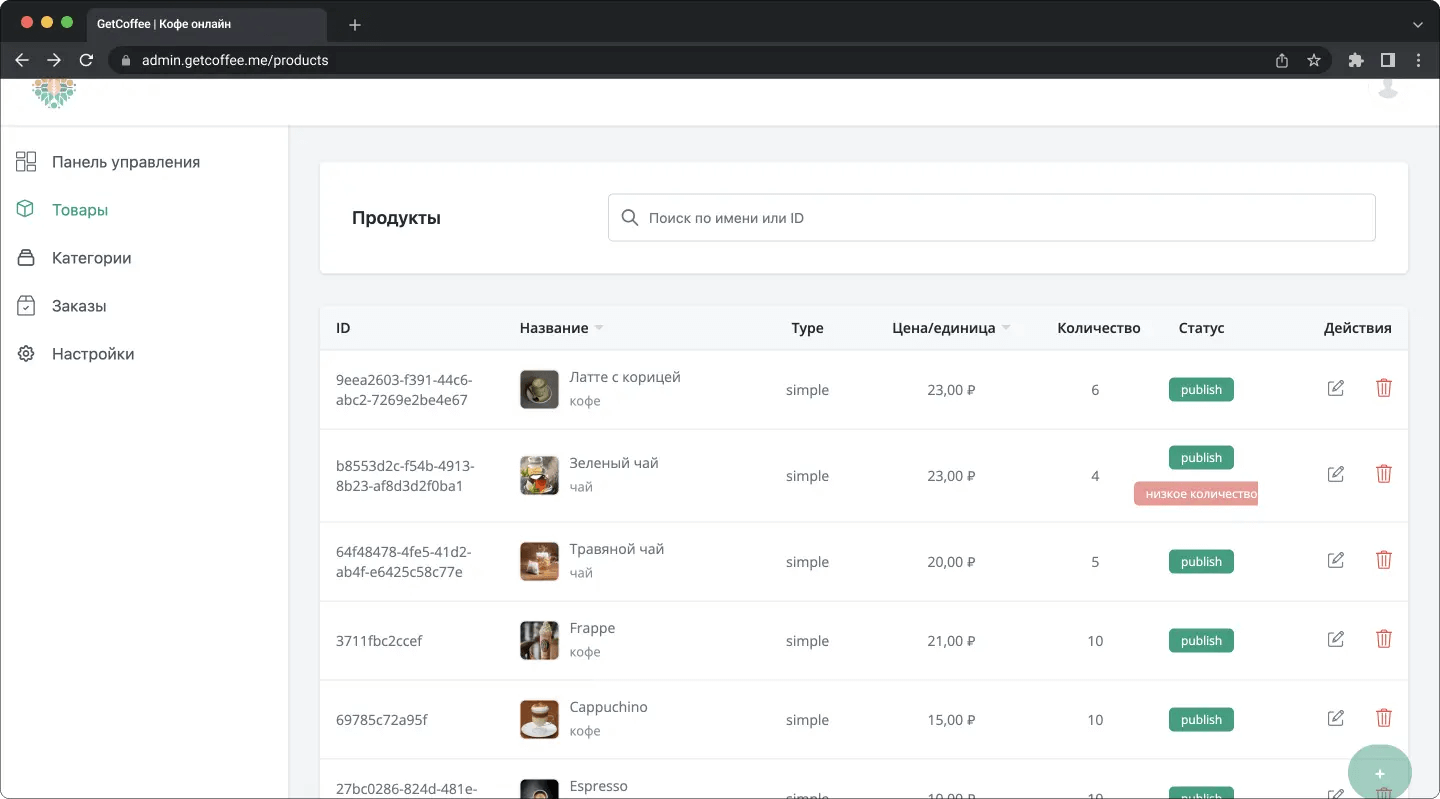1440x799 pixels.
Task: Sort by Название column arrow
Action: point(599,328)
